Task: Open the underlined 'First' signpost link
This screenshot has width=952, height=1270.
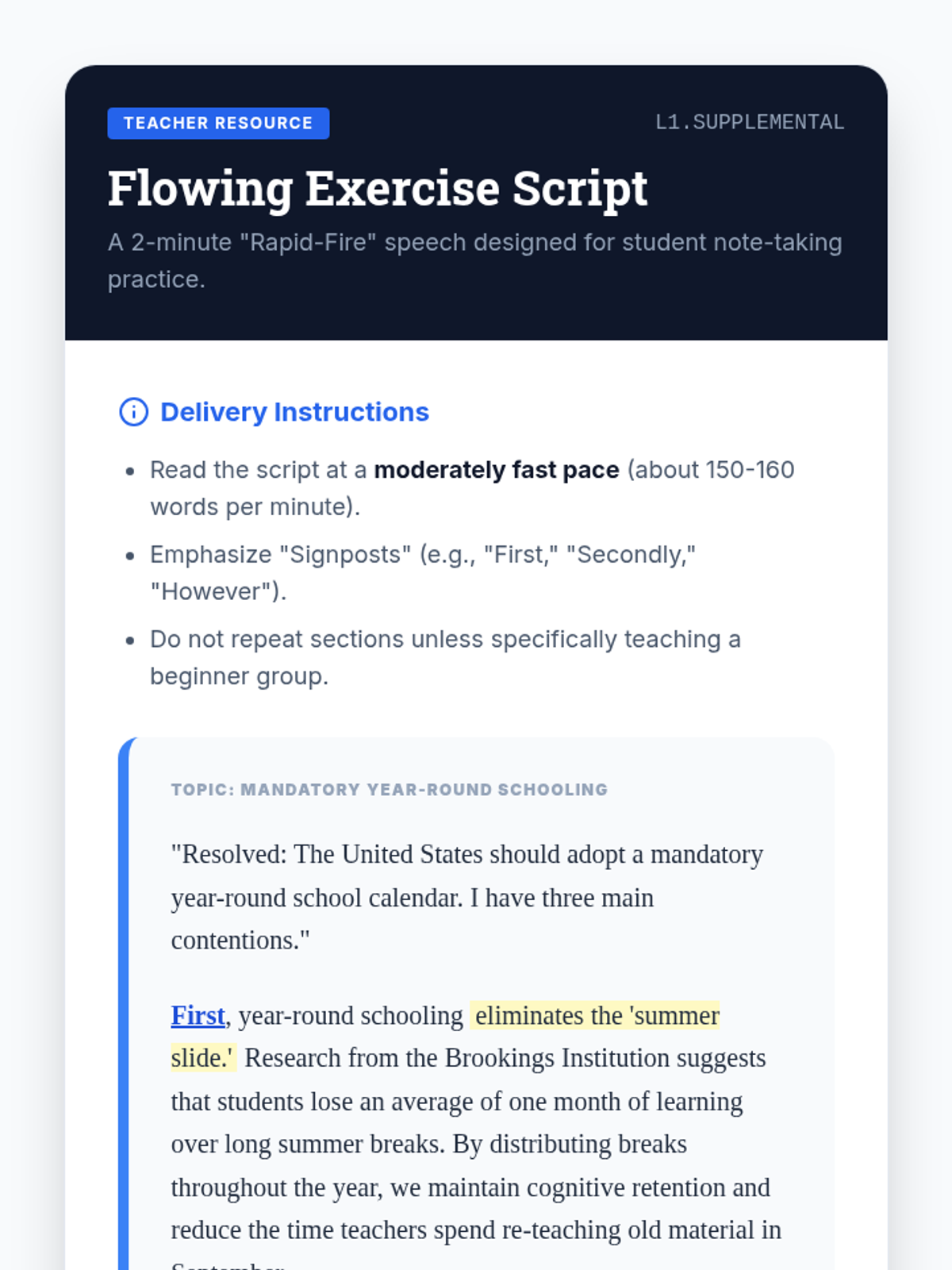Action: point(198,1015)
